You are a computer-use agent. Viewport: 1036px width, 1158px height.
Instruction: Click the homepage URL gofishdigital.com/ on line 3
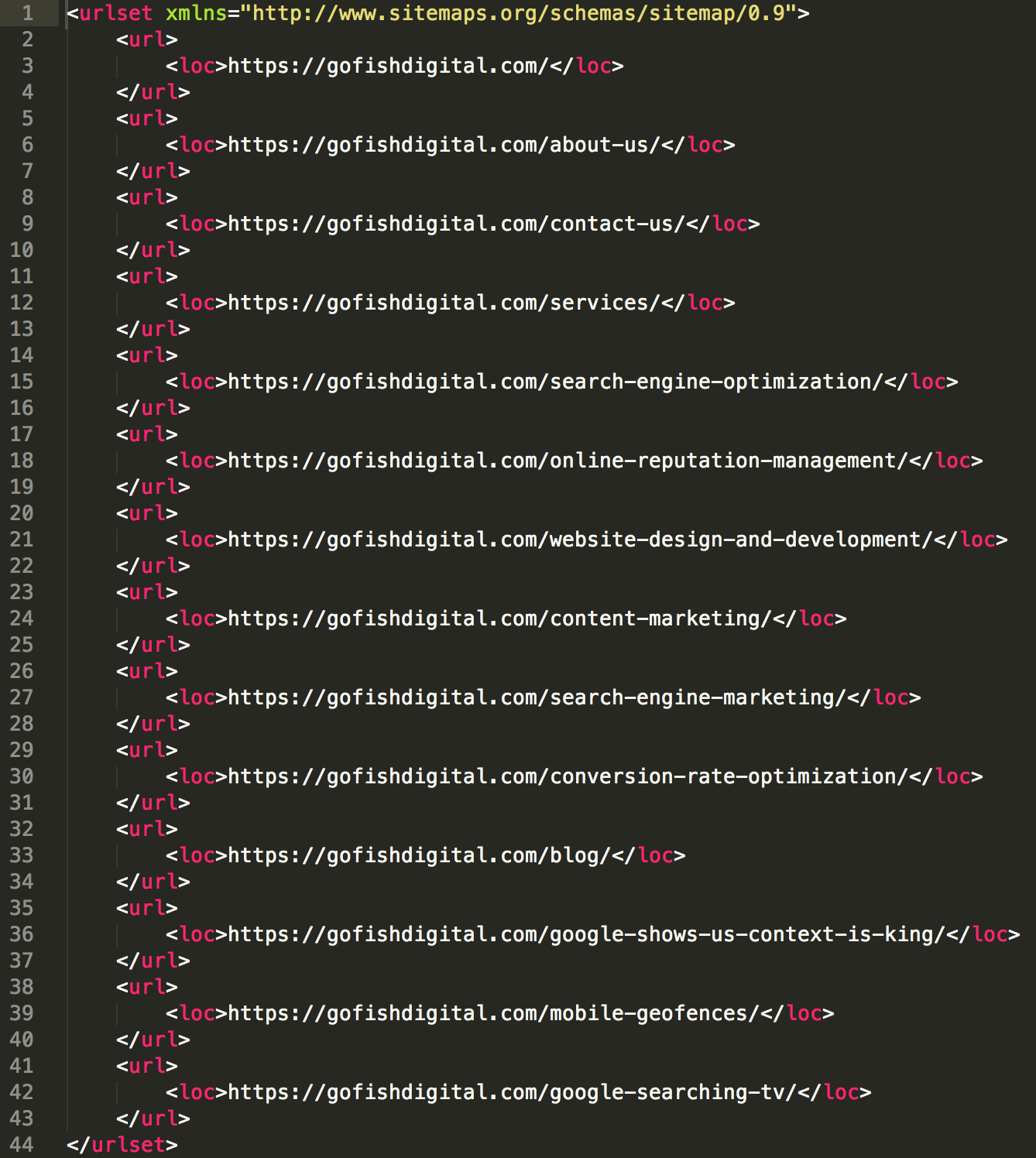[388, 66]
